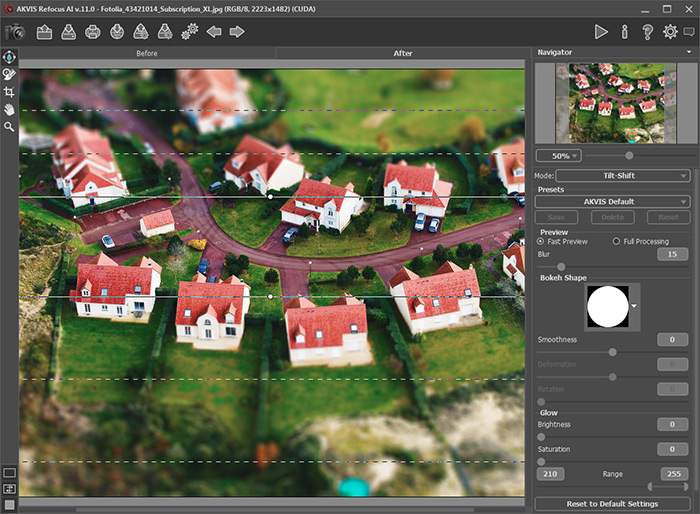Click the Range maximum field 255

[x=674, y=474]
